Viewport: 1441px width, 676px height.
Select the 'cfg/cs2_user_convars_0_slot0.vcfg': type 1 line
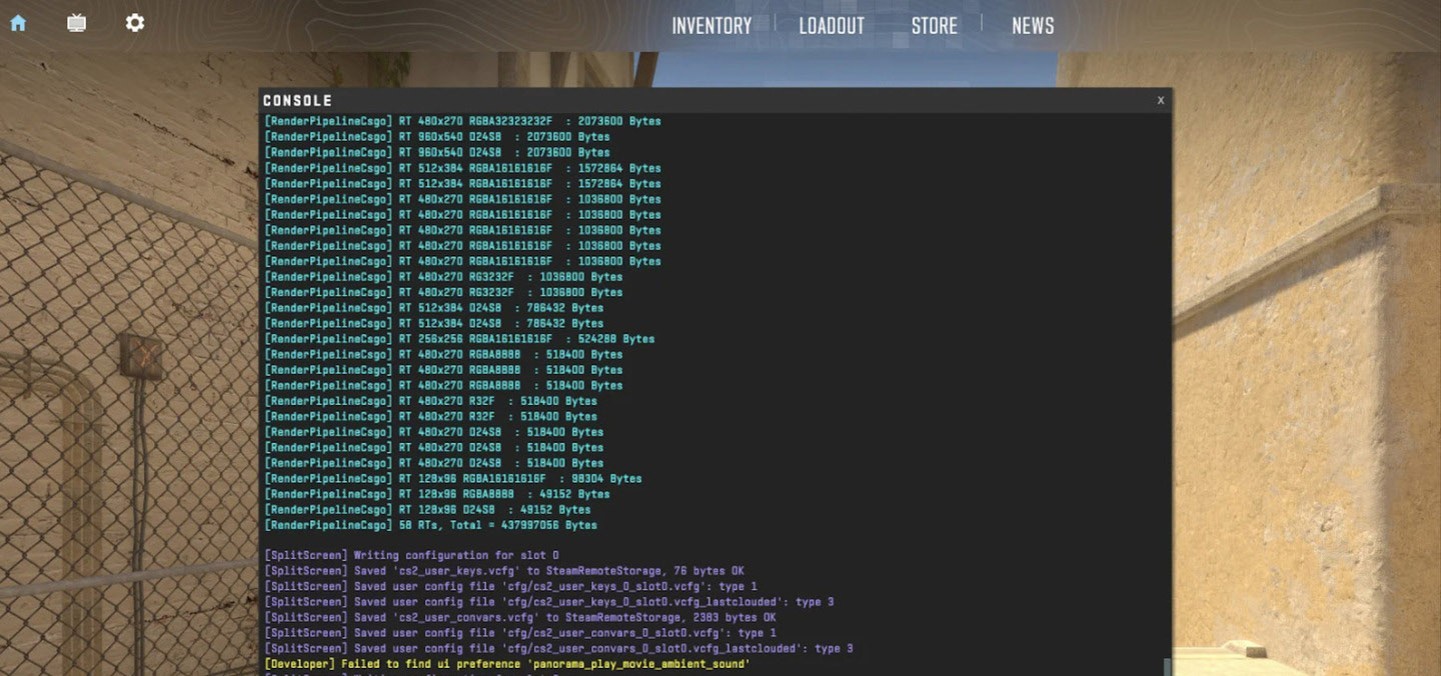pos(520,633)
